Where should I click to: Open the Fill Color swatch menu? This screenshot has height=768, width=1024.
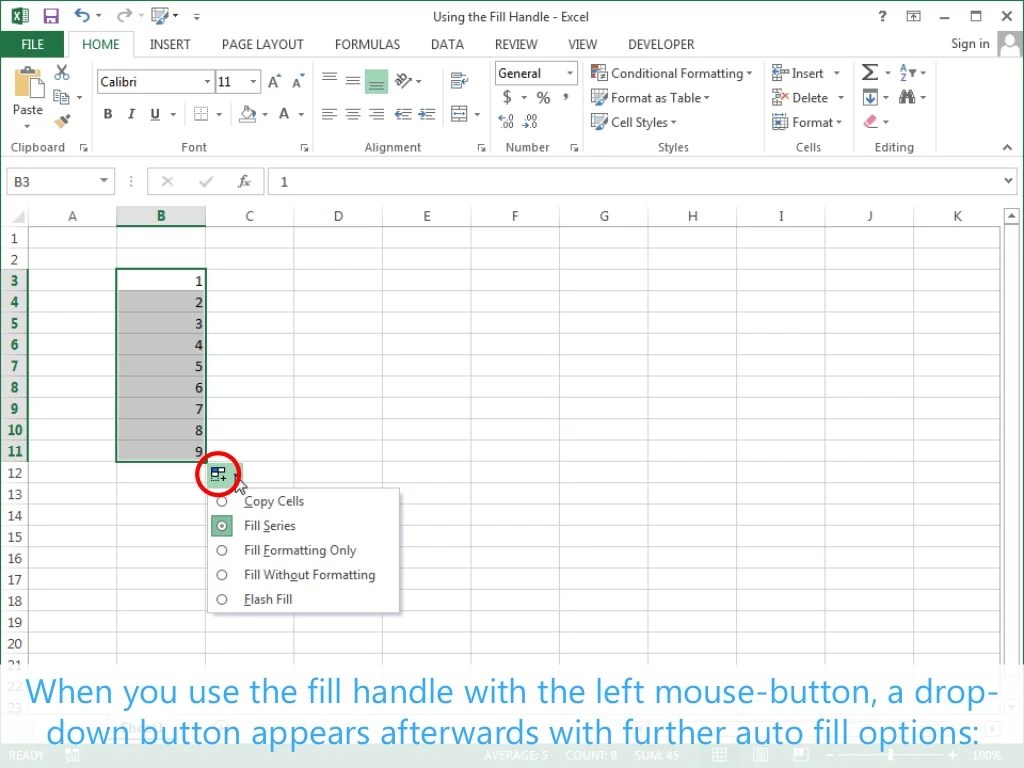(262, 114)
